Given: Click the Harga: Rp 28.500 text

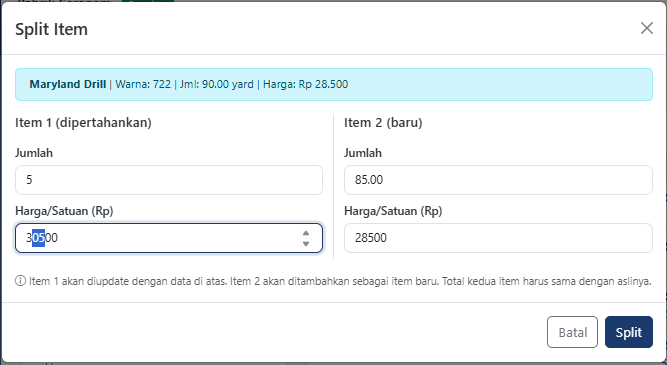Looking at the screenshot, I should coord(305,84).
